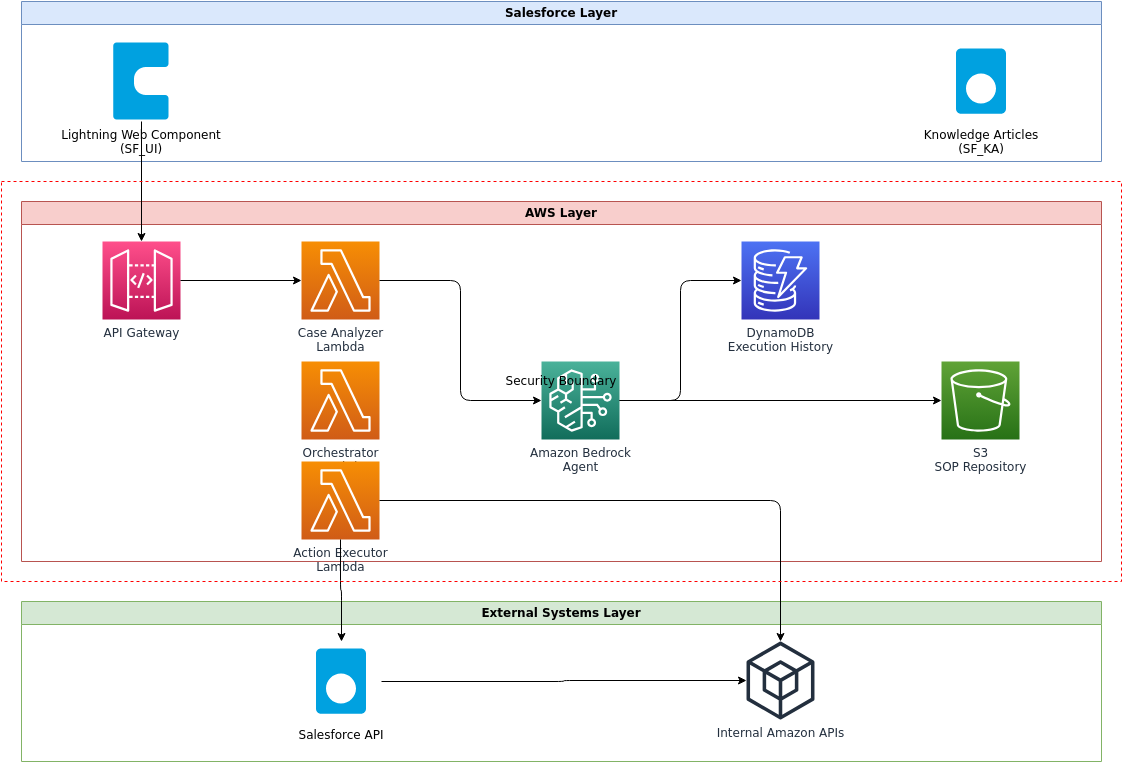Screen dimensions: 1124x764
Task: Select the Action Executor Lambda icon
Action: coord(340,501)
